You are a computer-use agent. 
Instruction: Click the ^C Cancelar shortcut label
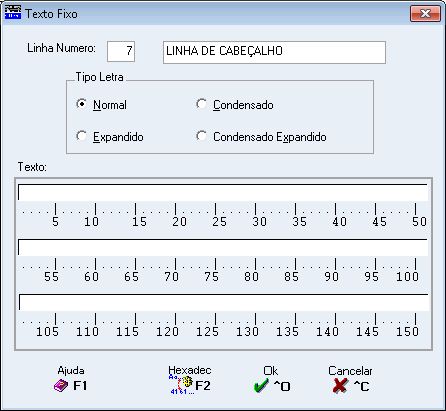coord(361,386)
